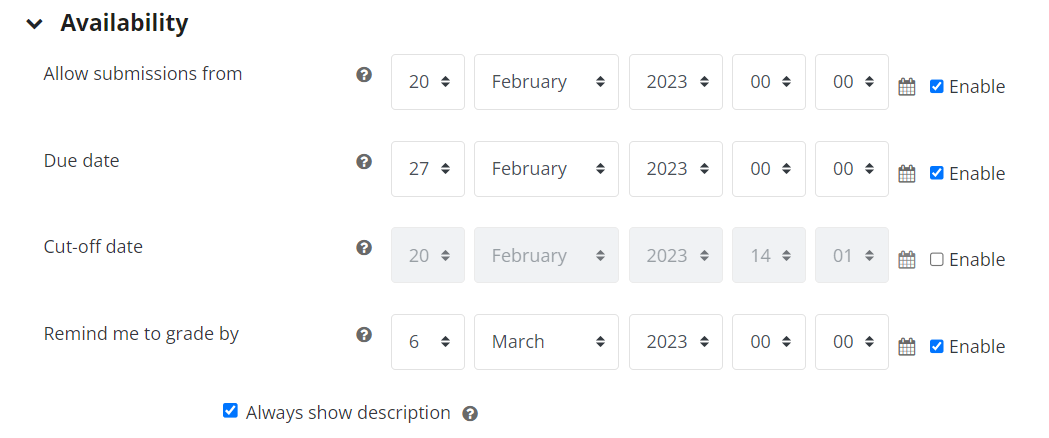Uncheck Enable for Due date
Screen dimensions: 1049x438
point(937,173)
